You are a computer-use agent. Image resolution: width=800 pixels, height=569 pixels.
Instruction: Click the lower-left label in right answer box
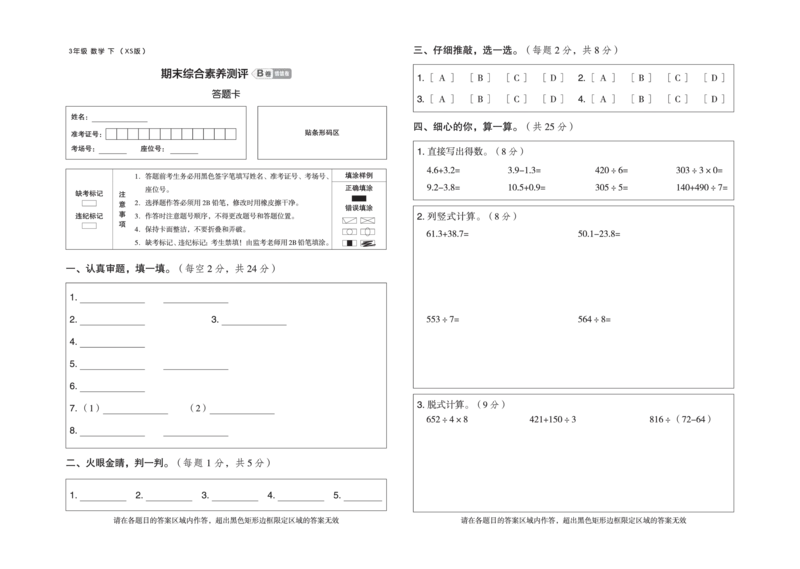coord(445,320)
